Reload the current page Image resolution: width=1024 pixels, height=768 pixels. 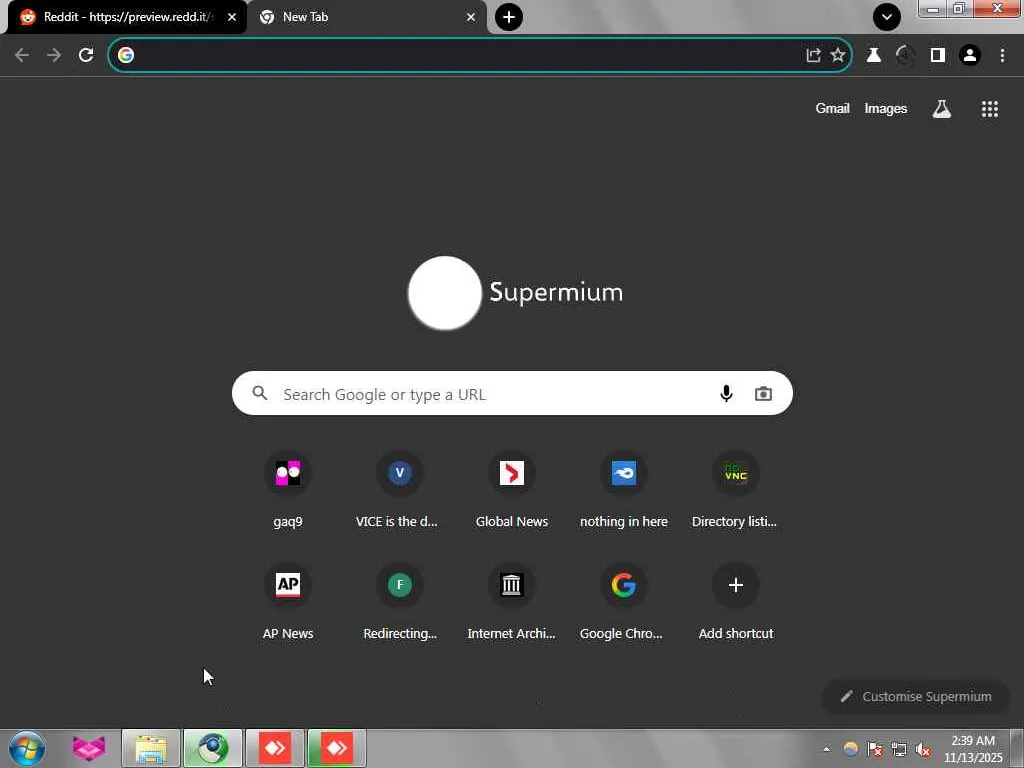(x=86, y=55)
